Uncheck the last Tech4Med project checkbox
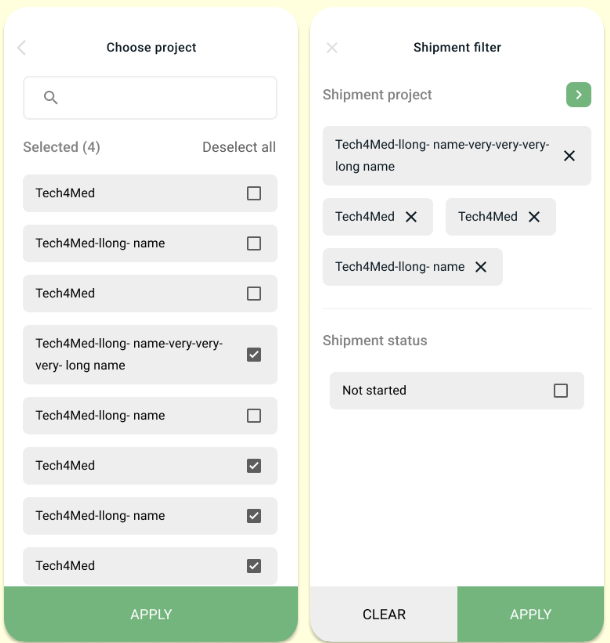Image resolution: width=610 pixels, height=643 pixels. click(254, 565)
